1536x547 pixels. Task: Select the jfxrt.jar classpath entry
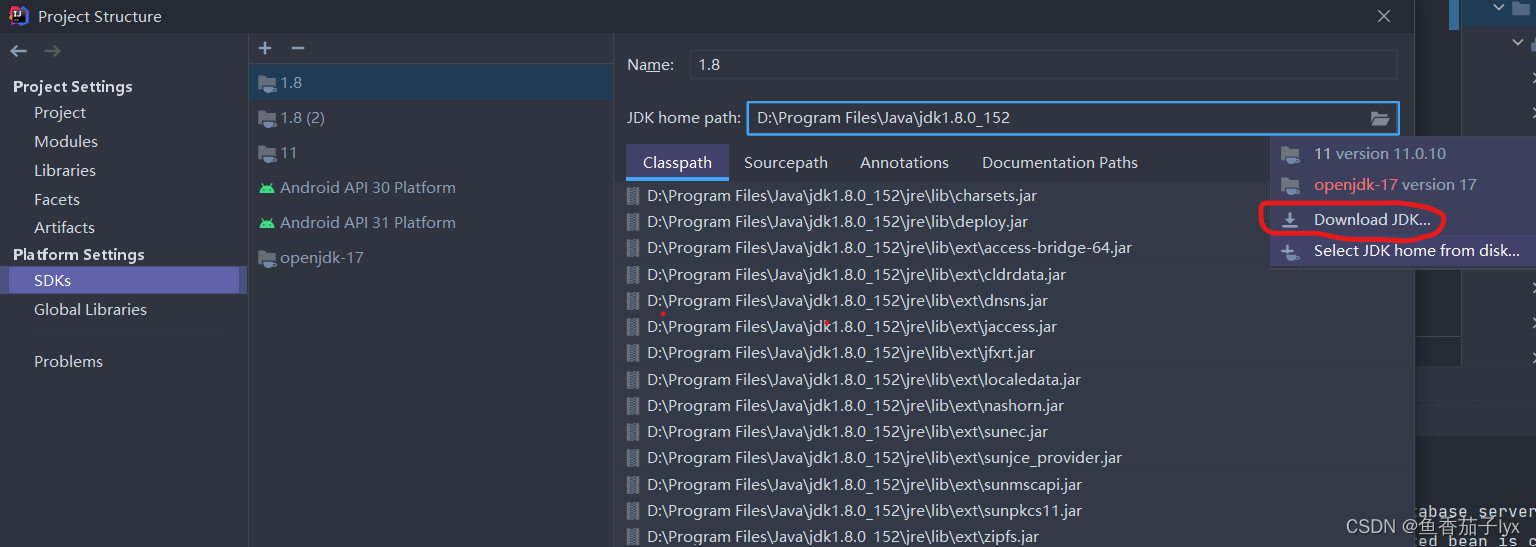(841, 353)
